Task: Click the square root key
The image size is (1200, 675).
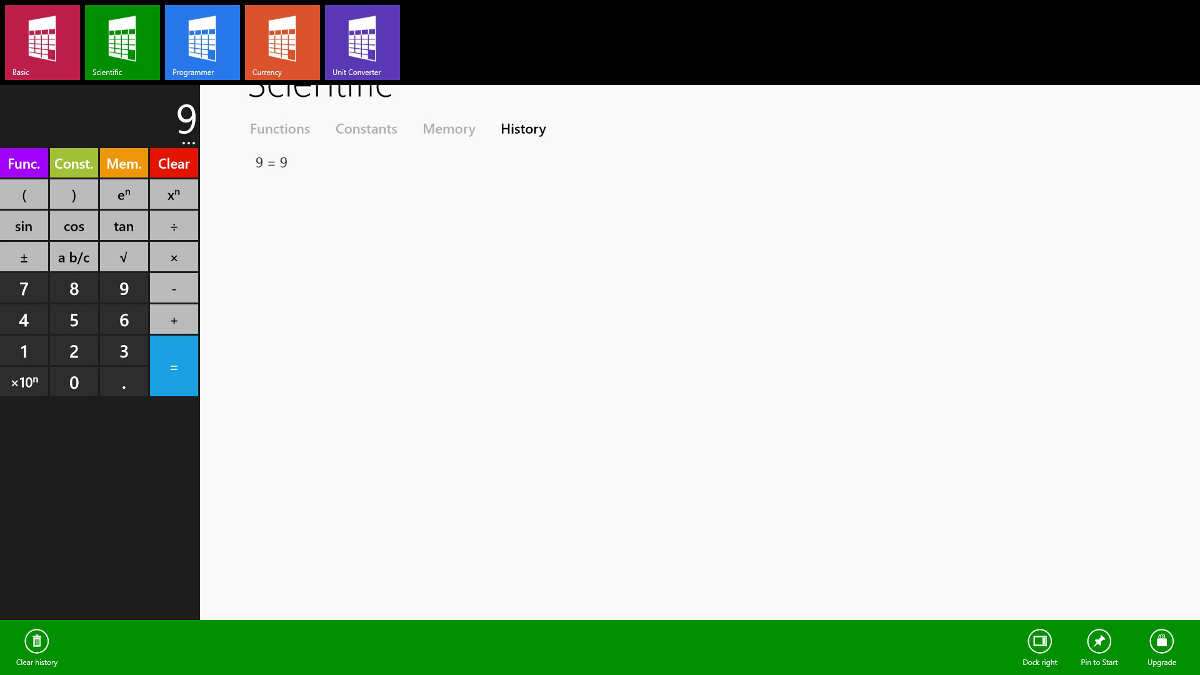Action: (x=124, y=257)
